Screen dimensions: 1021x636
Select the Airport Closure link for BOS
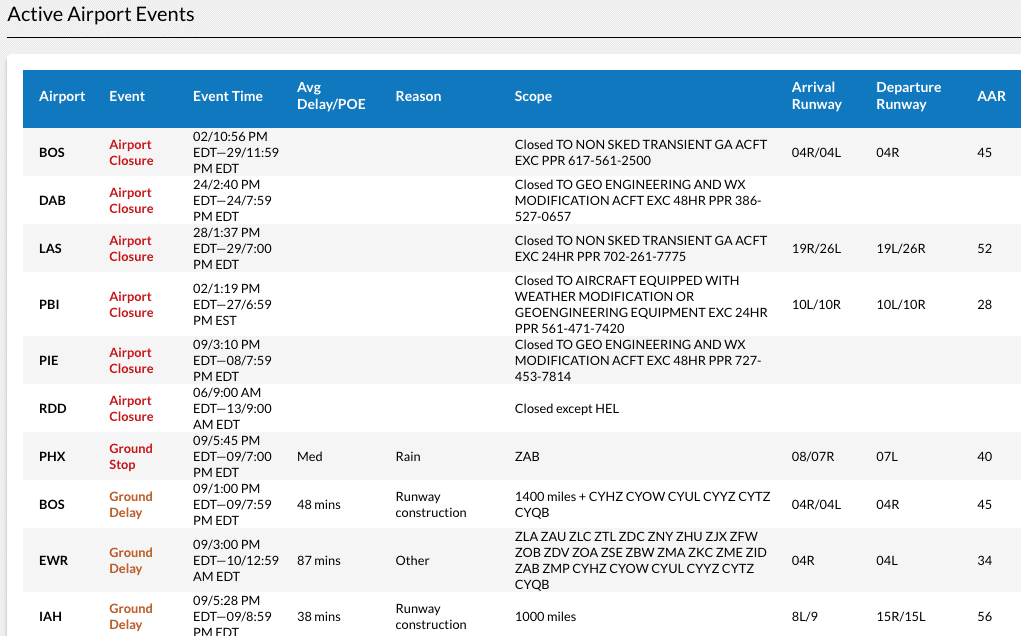[x=130, y=152]
